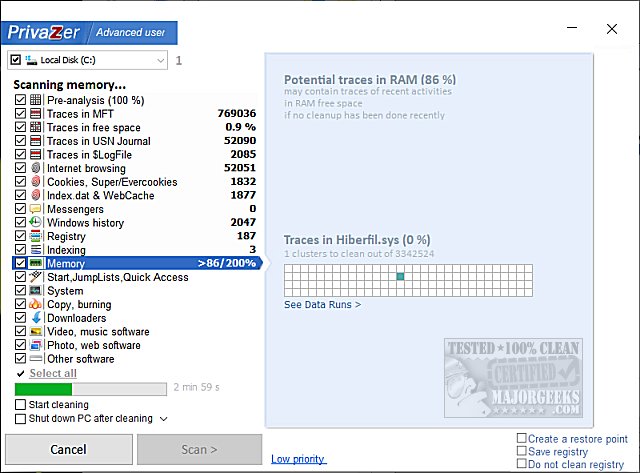Click the Windows history clock icon

point(36,222)
